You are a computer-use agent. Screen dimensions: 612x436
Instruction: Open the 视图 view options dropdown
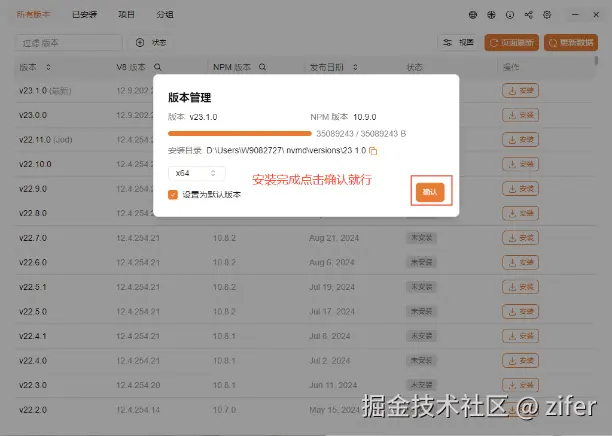tap(459, 43)
